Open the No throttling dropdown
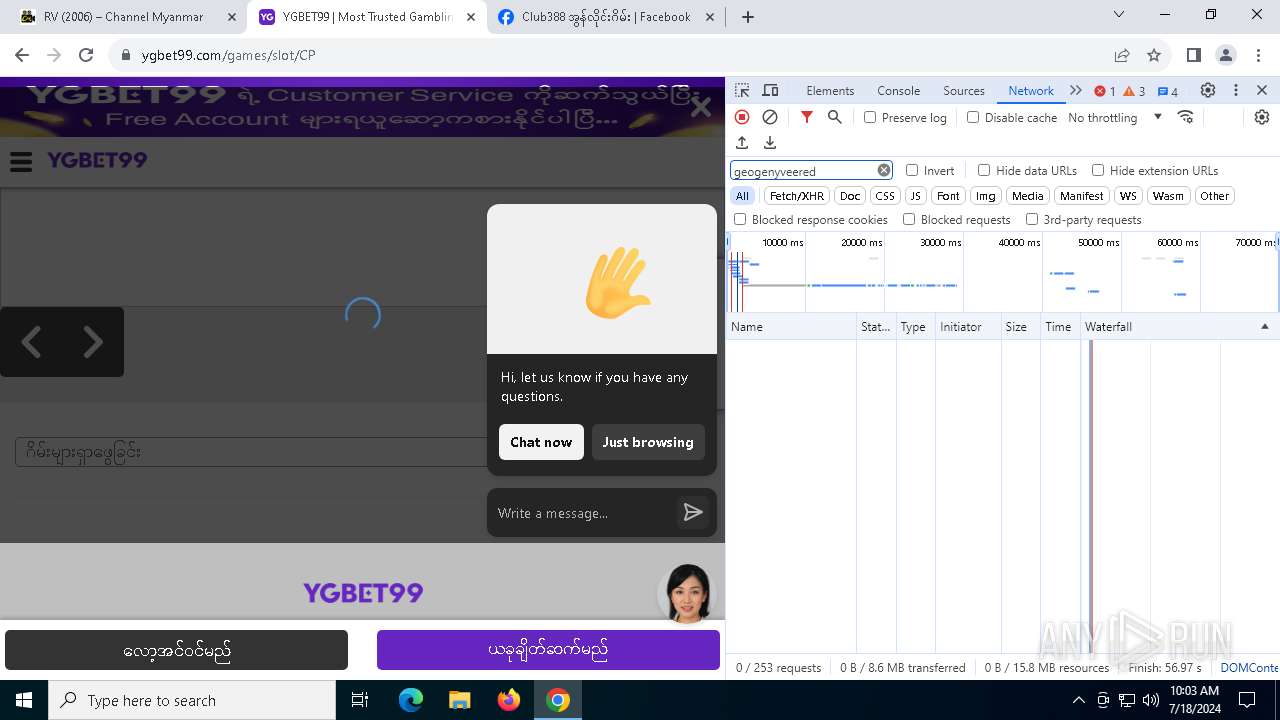The image size is (1280, 720). pyautogui.click(x=1114, y=117)
